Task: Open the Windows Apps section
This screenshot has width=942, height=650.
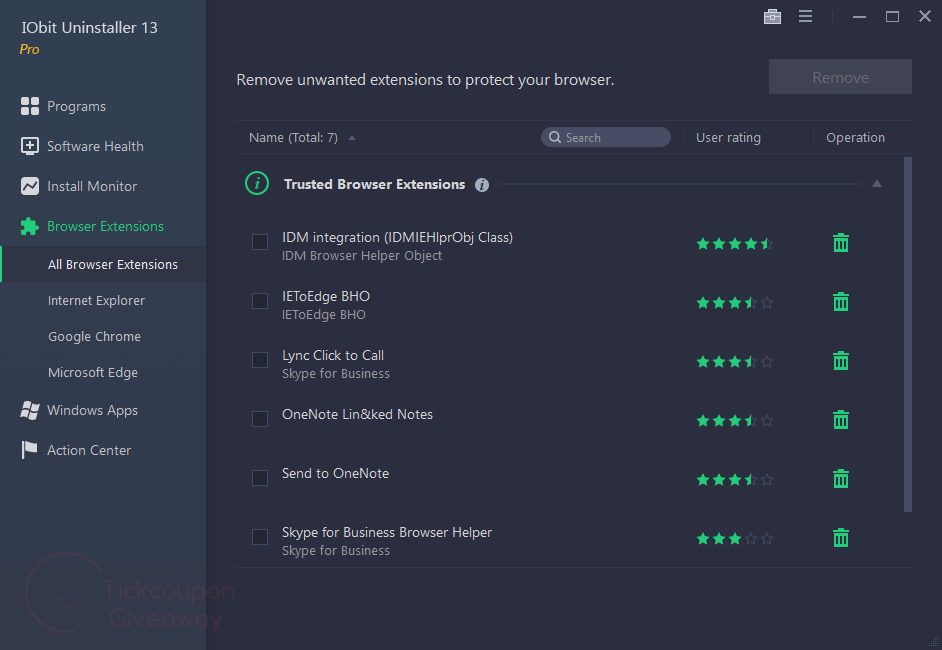Action: click(93, 410)
